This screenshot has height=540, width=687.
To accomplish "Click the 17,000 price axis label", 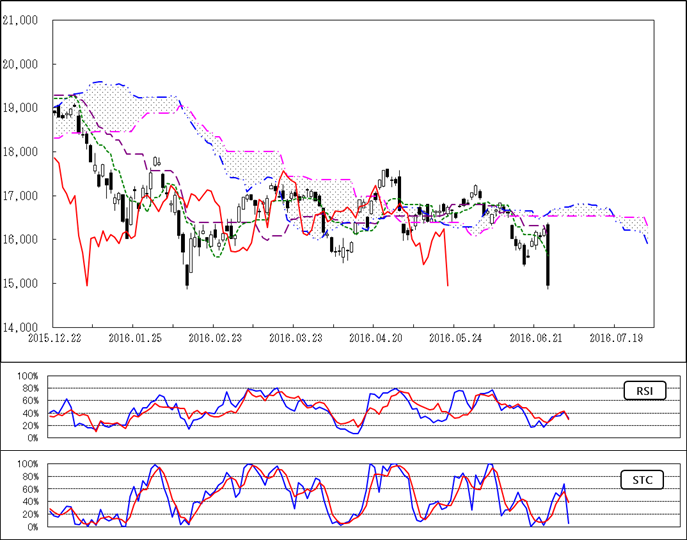I will point(20,196).
